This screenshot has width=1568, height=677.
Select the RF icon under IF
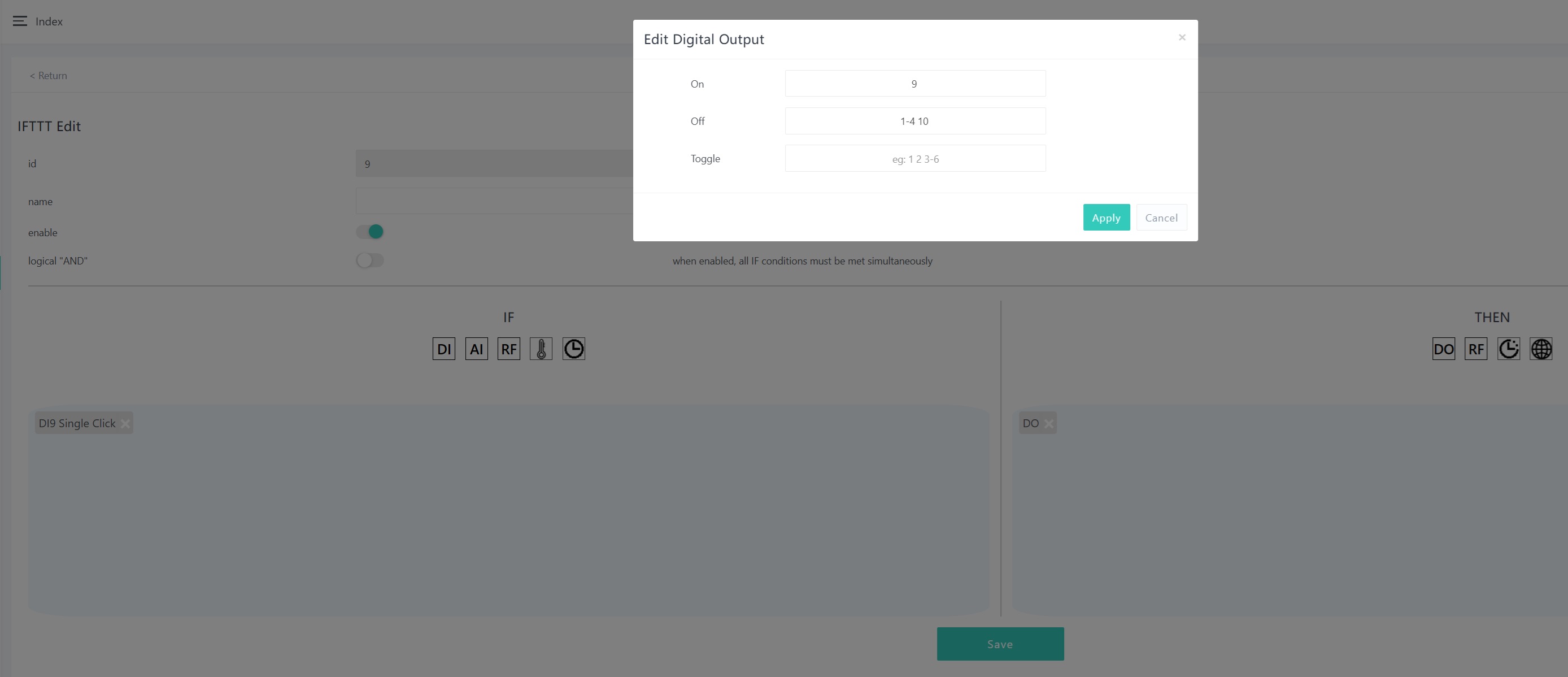coord(508,349)
